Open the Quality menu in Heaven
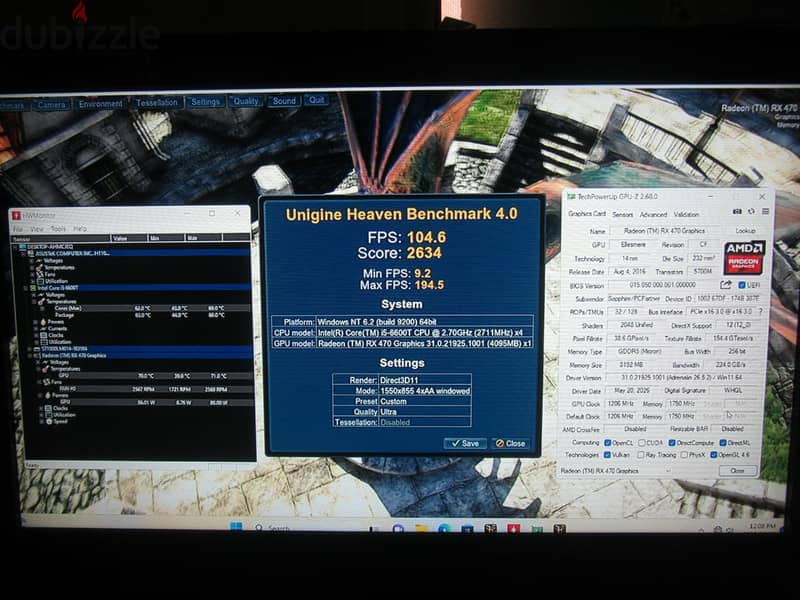This screenshot has width=800, height=600. (245, 102)
